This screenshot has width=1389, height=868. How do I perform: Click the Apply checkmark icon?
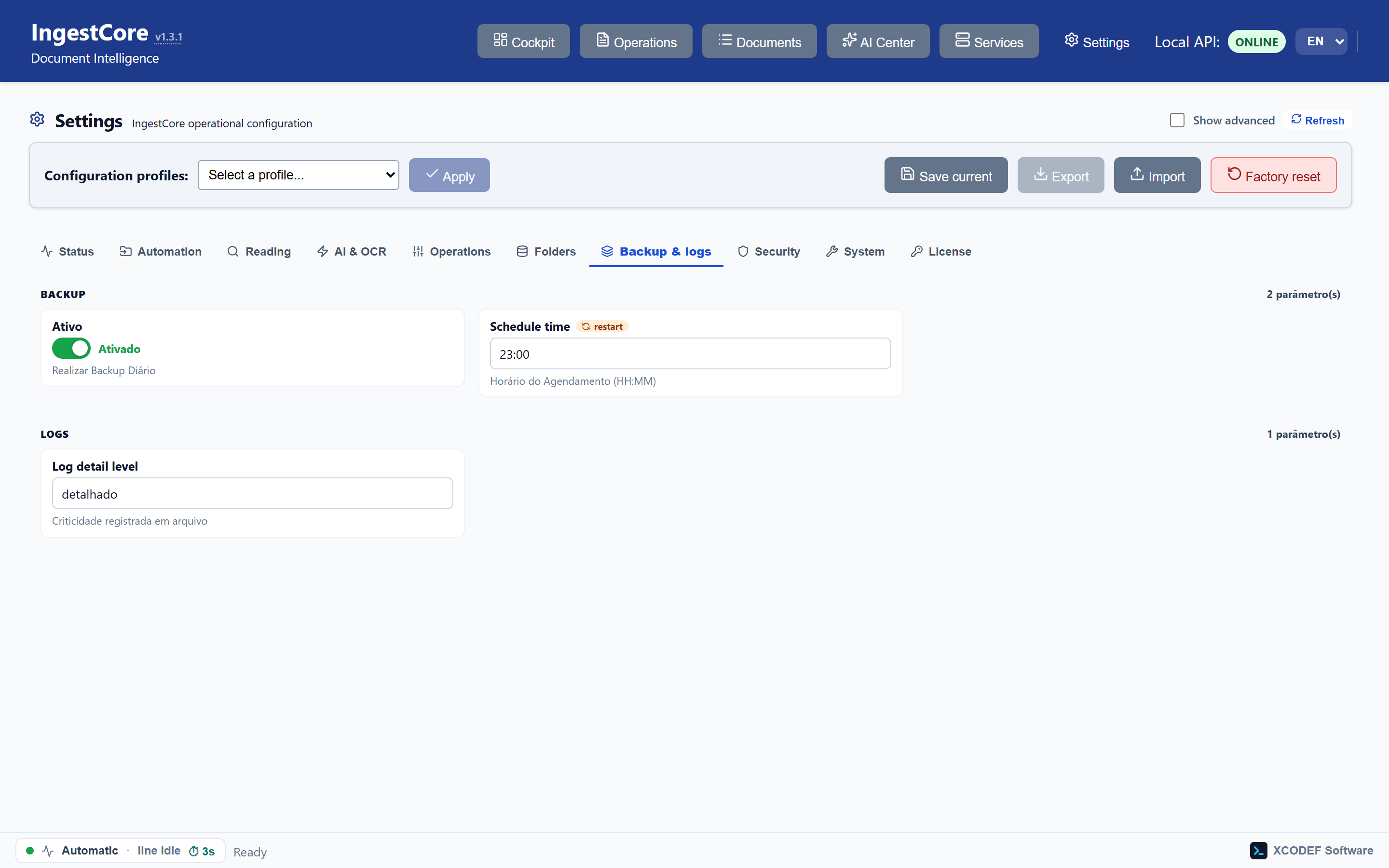(x=432, y=174)
